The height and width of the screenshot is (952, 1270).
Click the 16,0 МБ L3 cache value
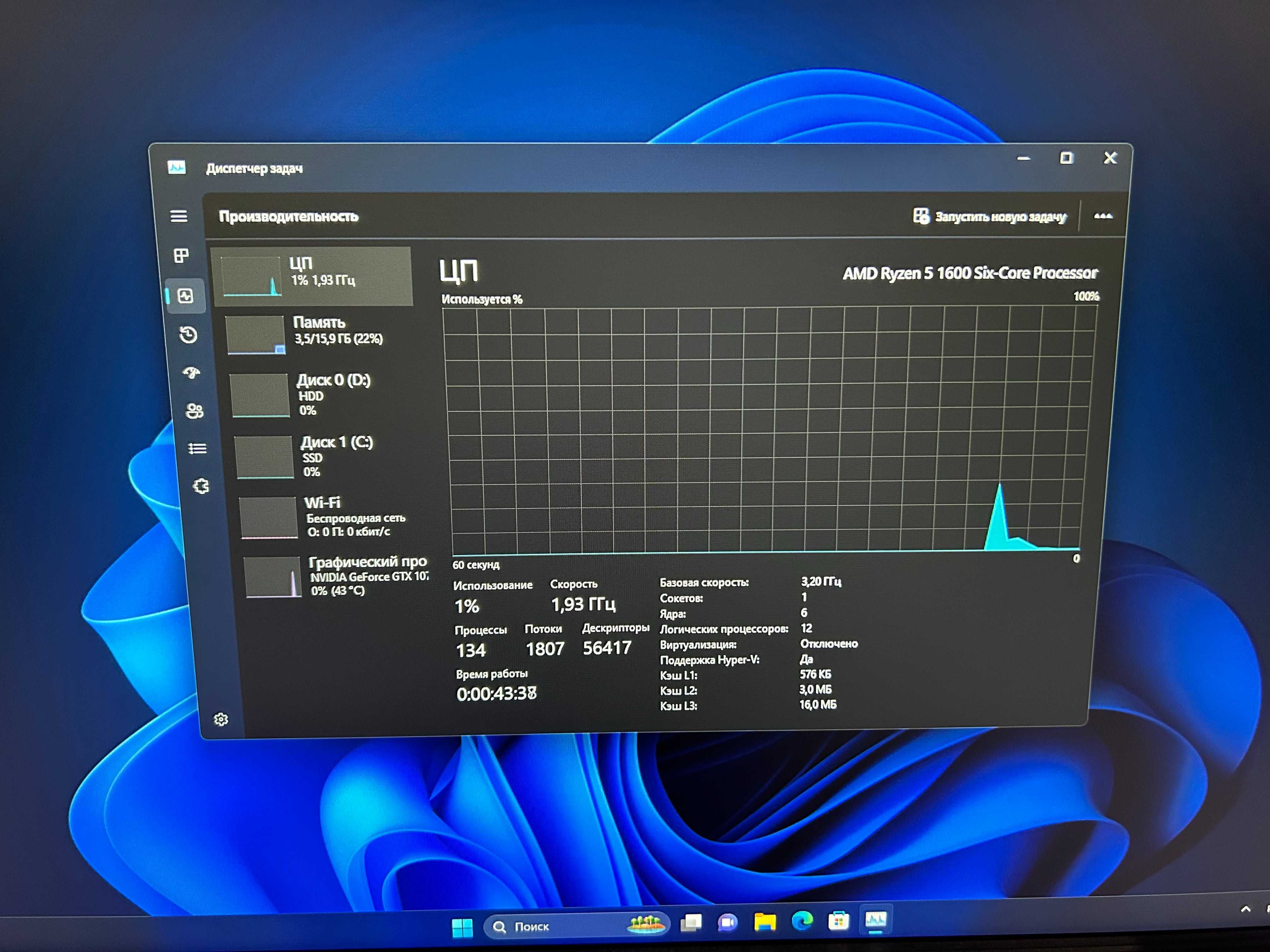[818, 705]
